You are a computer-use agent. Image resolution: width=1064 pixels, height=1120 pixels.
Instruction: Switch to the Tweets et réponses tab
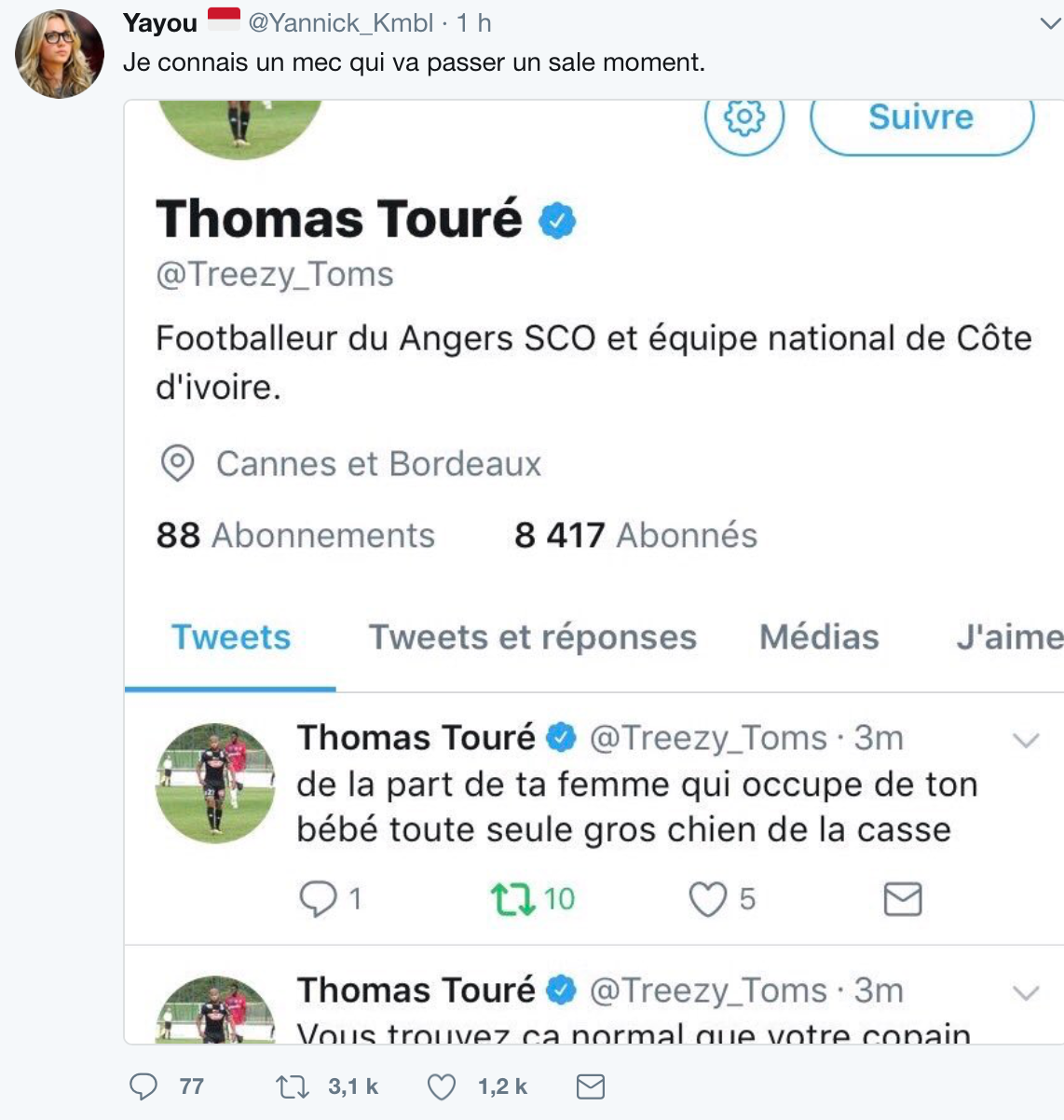(532, 637)
